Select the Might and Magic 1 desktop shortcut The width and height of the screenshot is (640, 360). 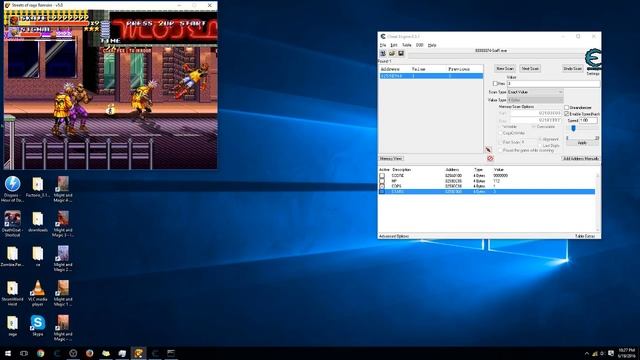click(x=63, y=293)
